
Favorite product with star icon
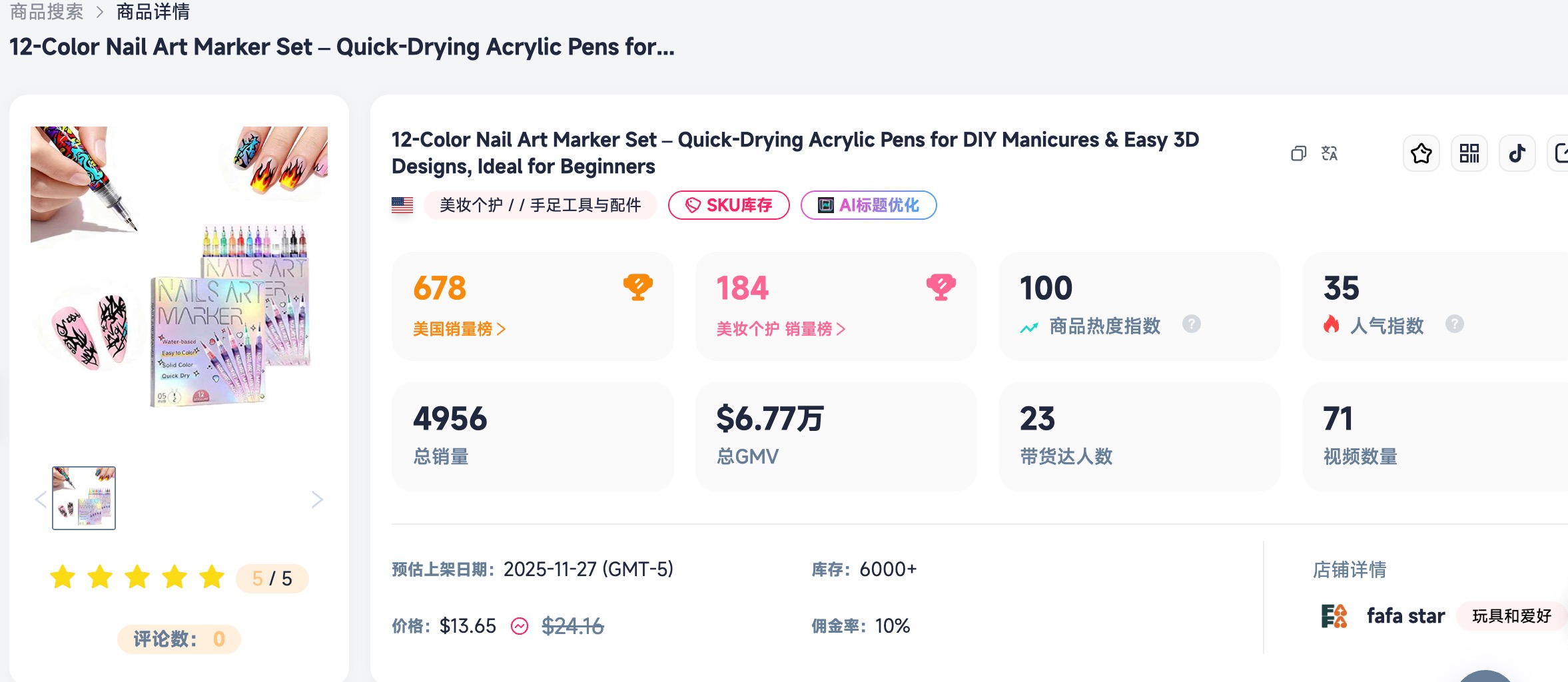(1421, 154)
